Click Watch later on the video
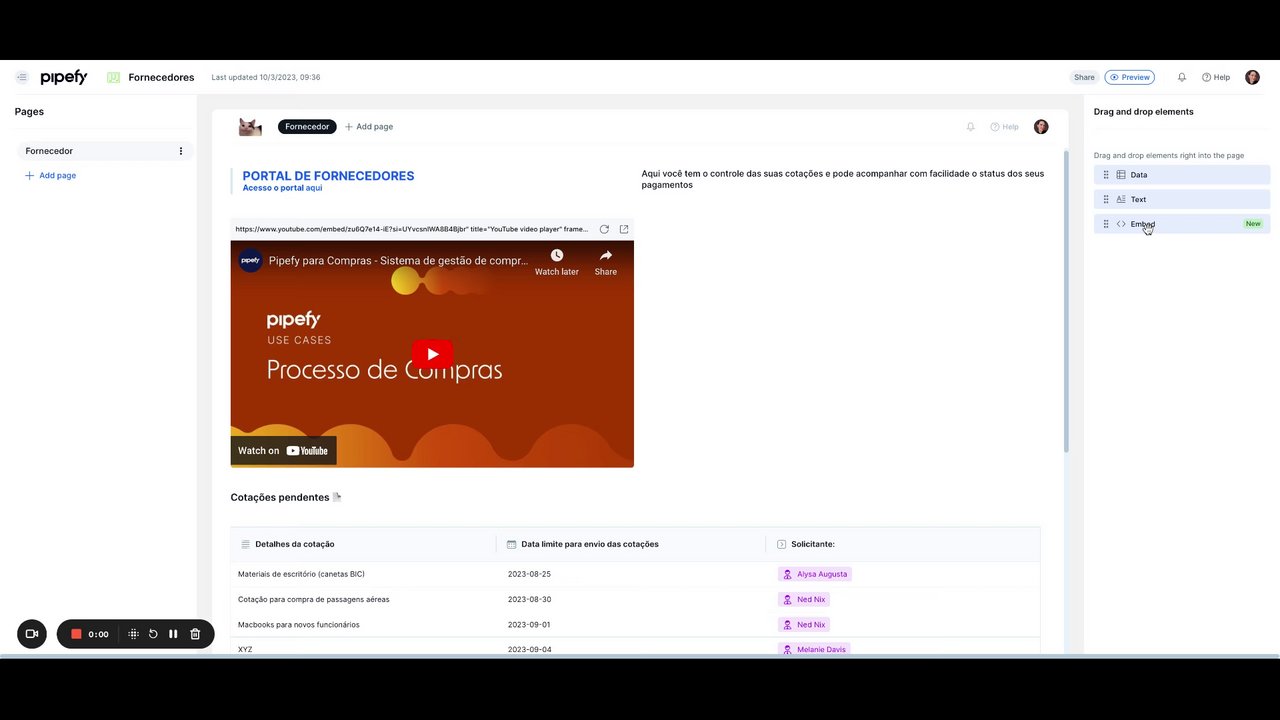Viewport: 1280px width, 720px height. coord(556,262)
